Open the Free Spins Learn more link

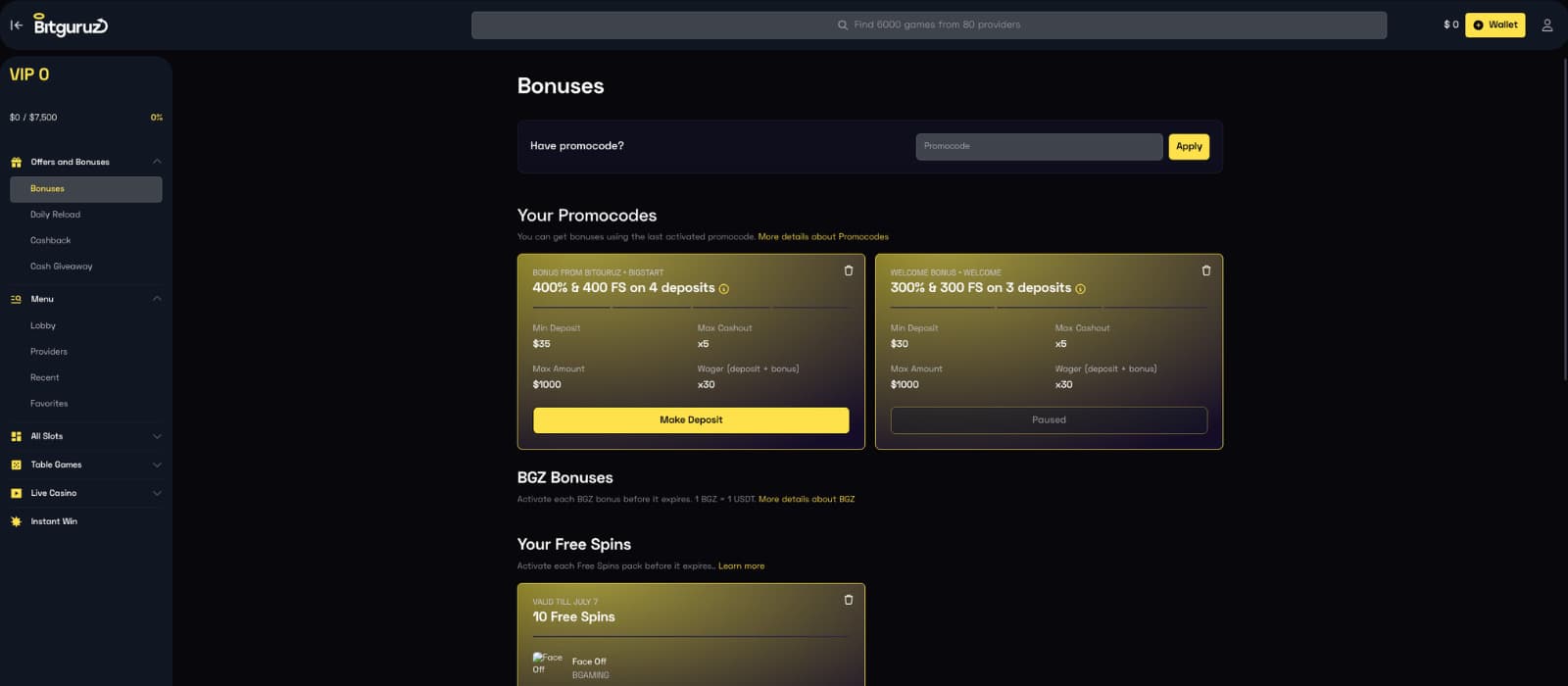coord(741,566)
